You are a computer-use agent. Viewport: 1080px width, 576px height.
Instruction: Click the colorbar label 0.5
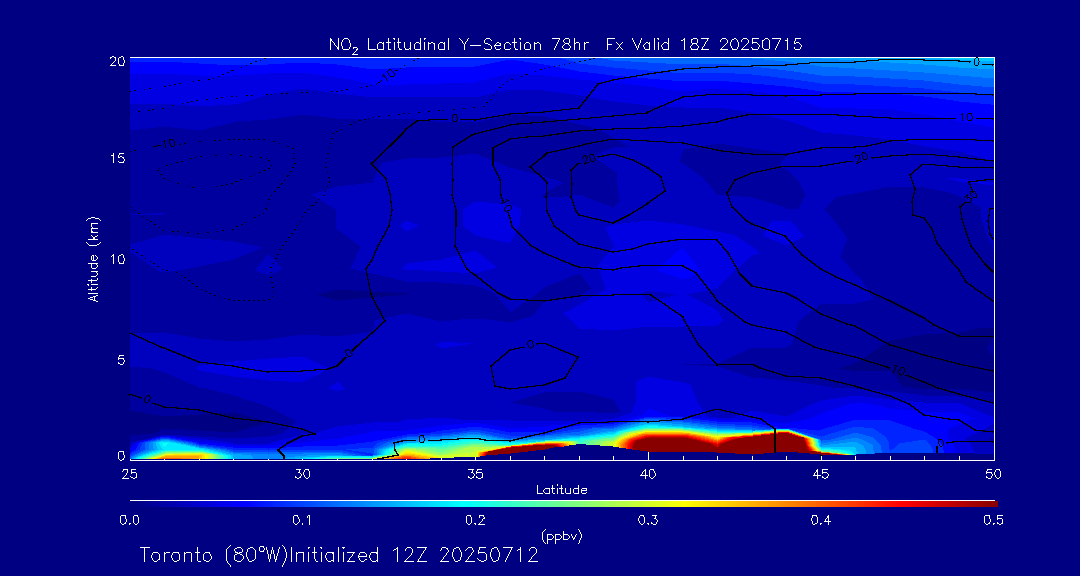[x=993, y=520]
